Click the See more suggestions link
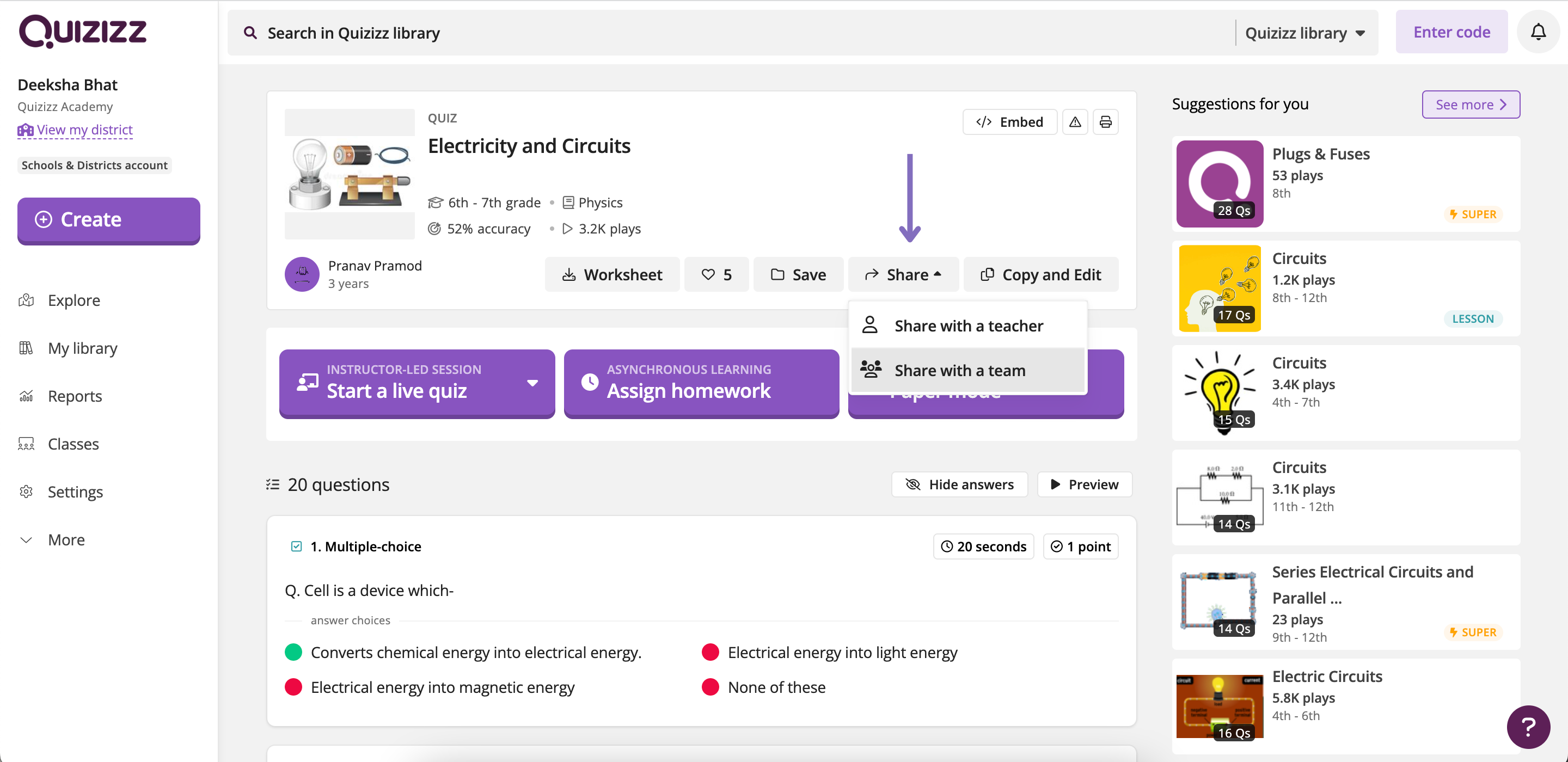 (1471, 104)
